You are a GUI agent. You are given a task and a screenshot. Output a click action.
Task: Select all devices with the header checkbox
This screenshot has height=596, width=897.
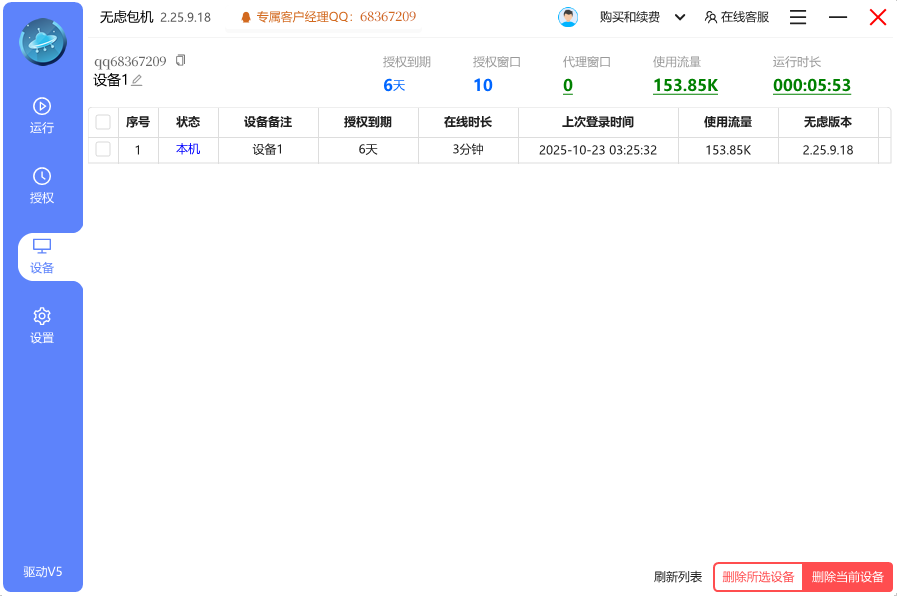[103, 121]
